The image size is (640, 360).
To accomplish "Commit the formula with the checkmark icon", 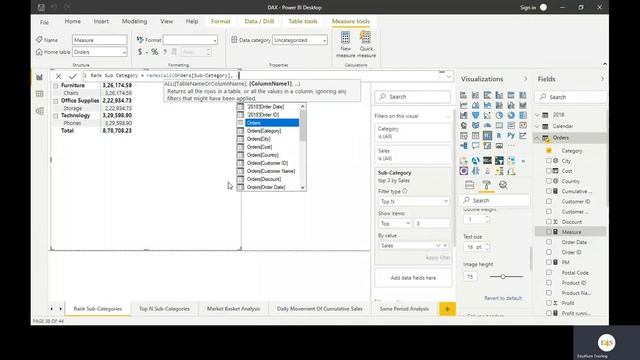I will point(73,76).
